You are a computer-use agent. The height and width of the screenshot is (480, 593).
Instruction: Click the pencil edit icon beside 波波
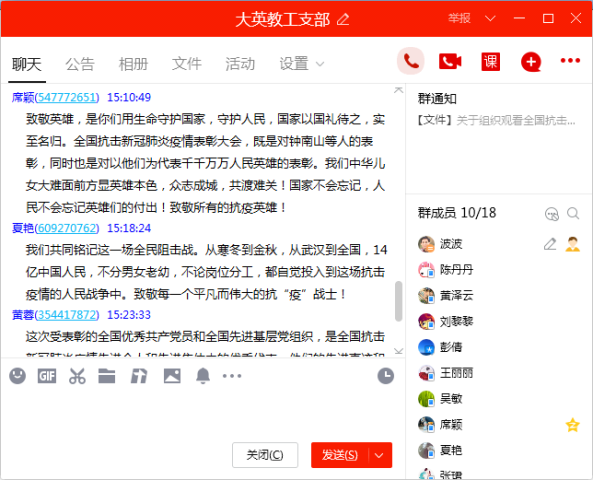550,244
